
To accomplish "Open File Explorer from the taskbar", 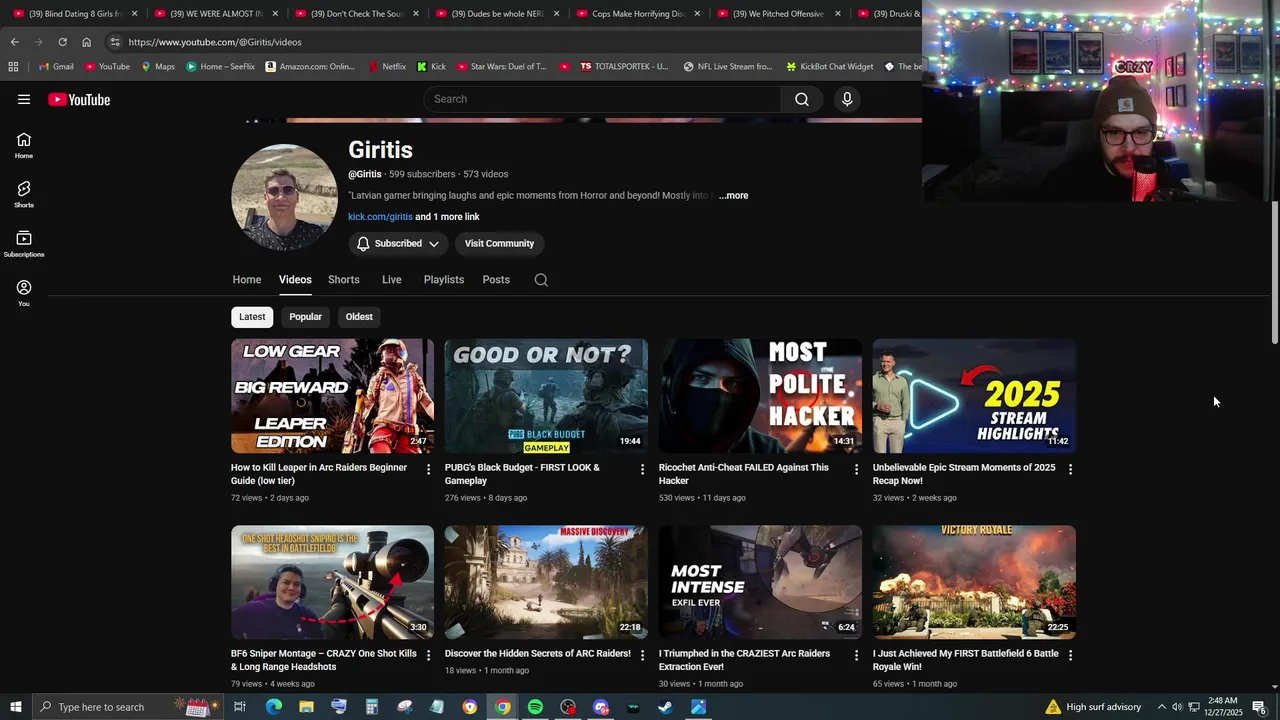I will pos(306,707).
